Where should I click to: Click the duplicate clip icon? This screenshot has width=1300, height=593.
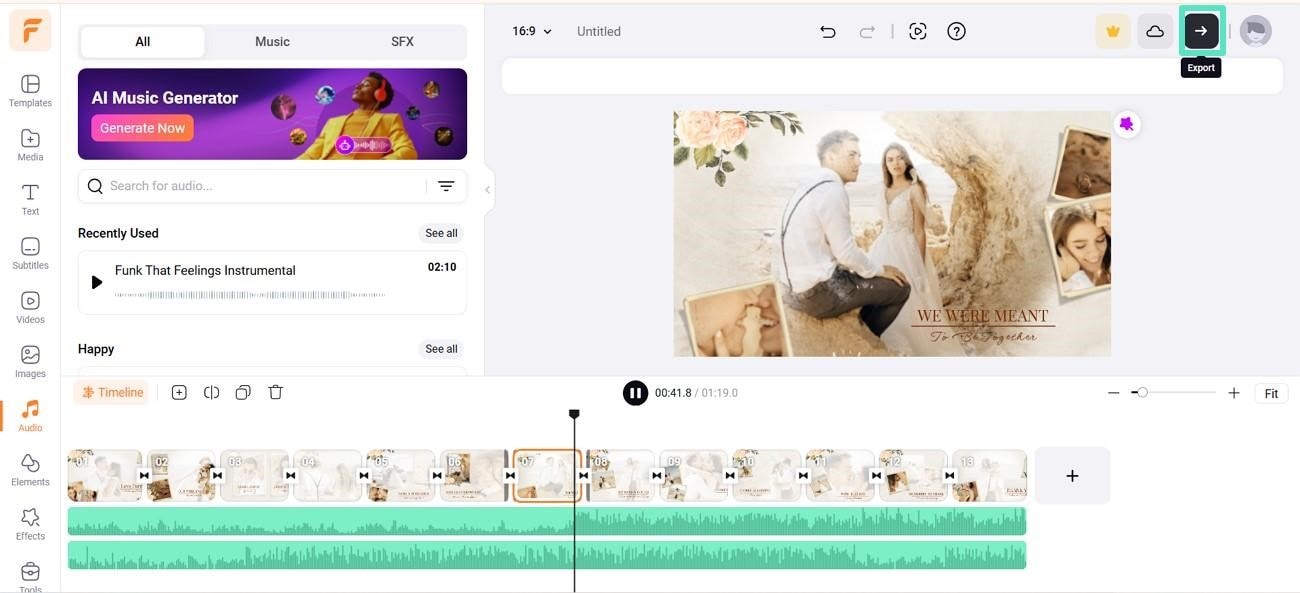coord(243,393)
